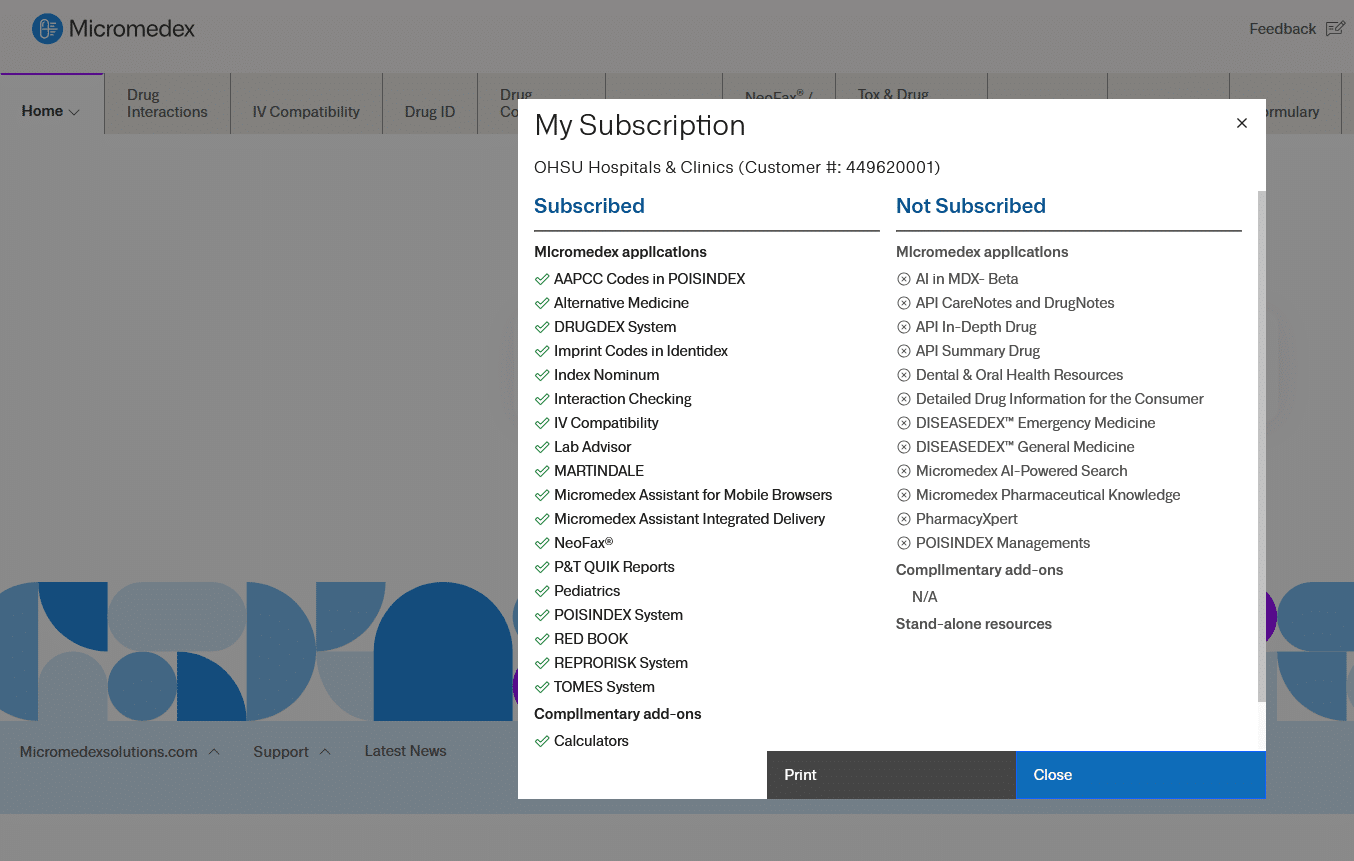
Task: Click the Micromedex logo icon
Action: pyautogui.click(x=47, y=29)
